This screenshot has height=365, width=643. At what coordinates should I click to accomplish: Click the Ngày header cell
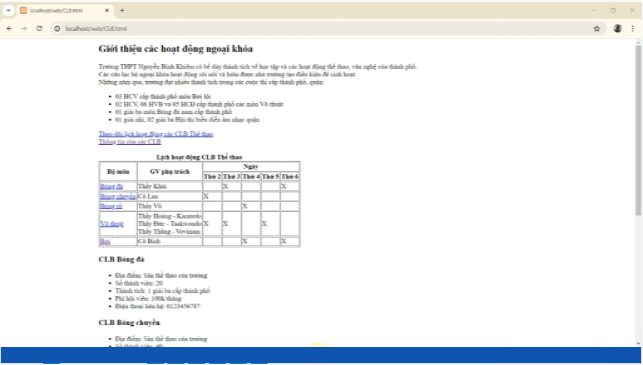251,167
